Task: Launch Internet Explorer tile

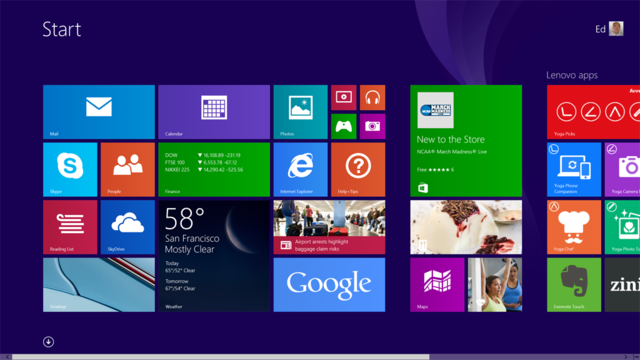Action: click(x=300, y=169)
